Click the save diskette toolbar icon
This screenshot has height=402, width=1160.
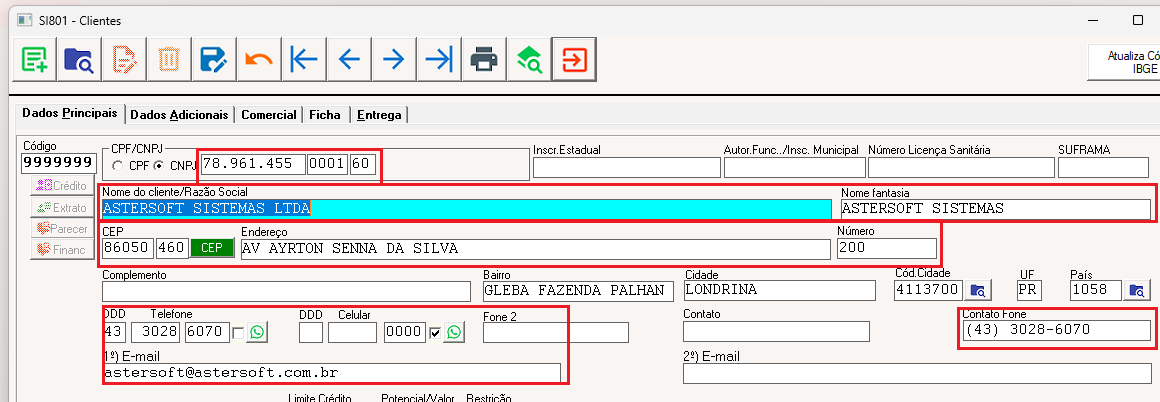[214, 59]
